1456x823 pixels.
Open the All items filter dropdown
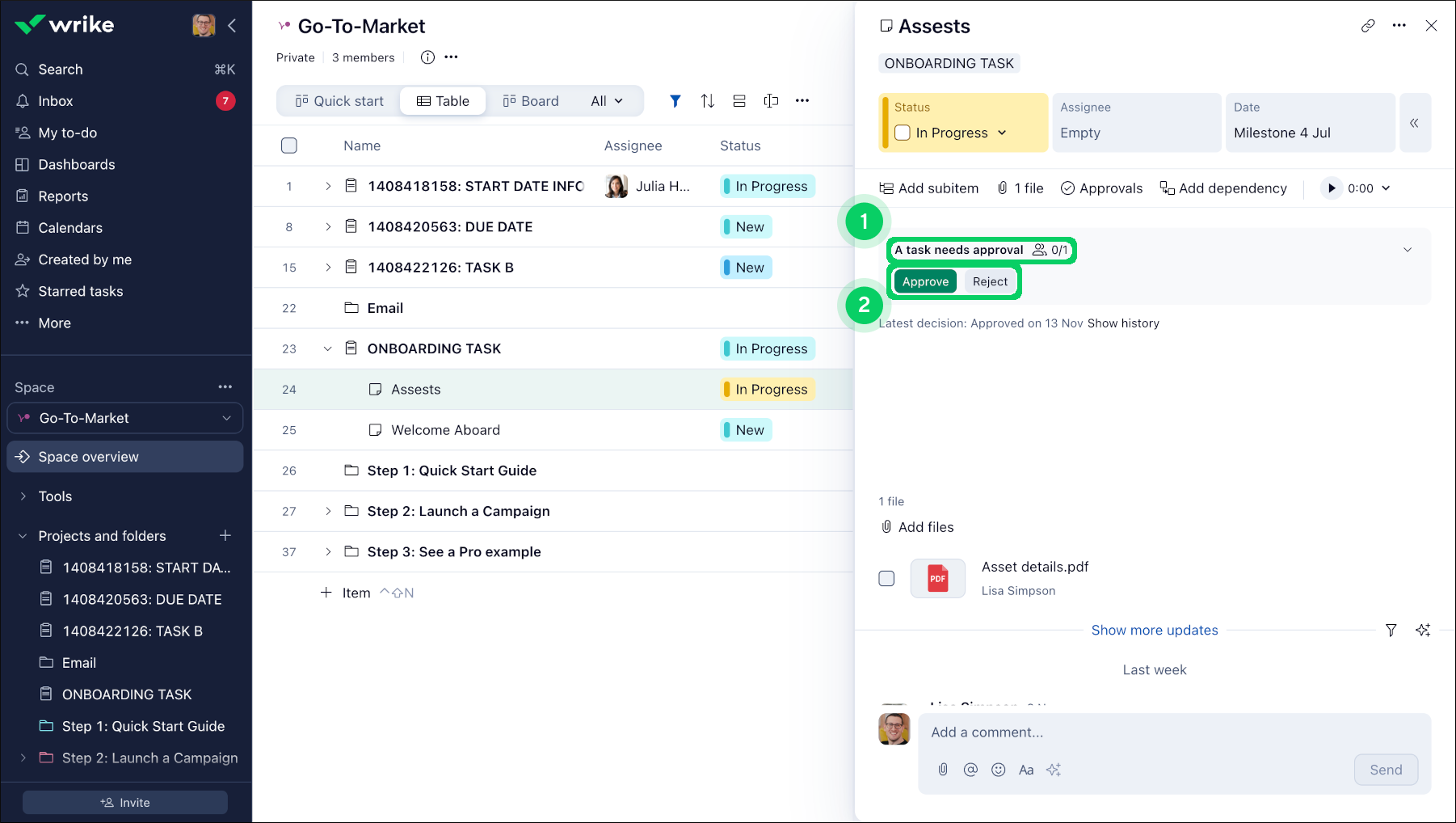coord(606,100)
